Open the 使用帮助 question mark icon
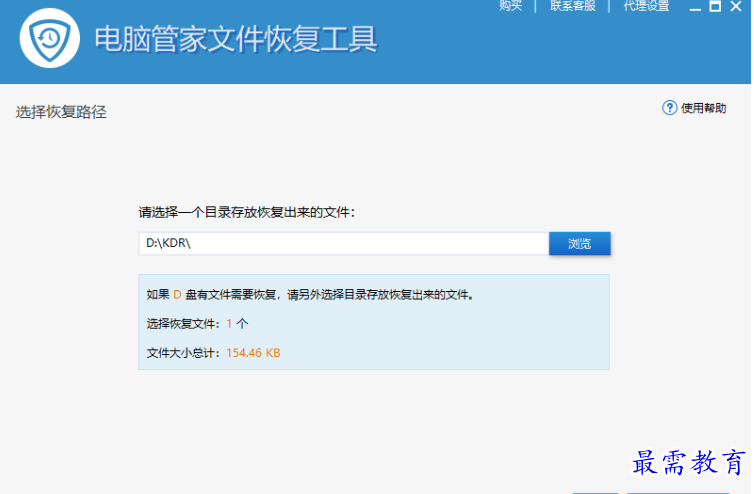 [669, 108]
